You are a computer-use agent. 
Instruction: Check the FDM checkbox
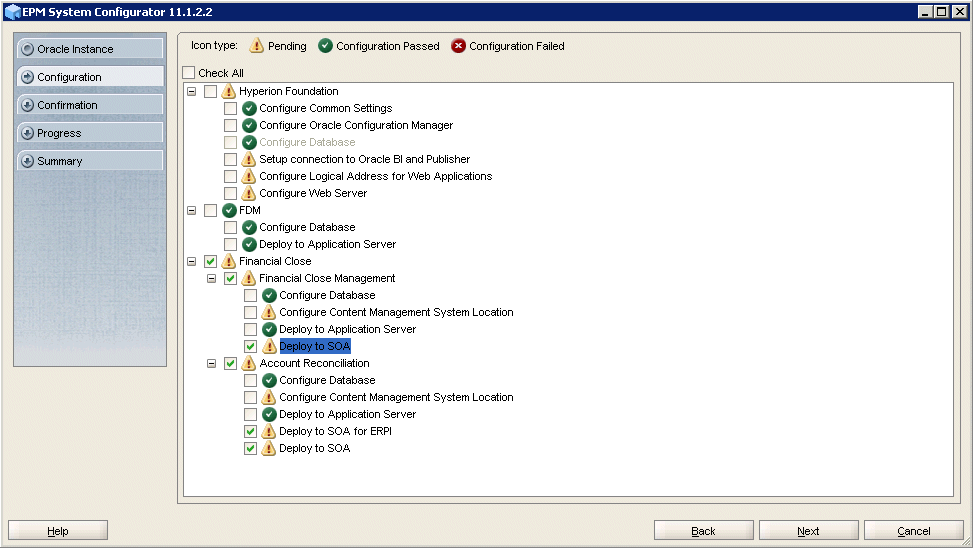(210, 210)
